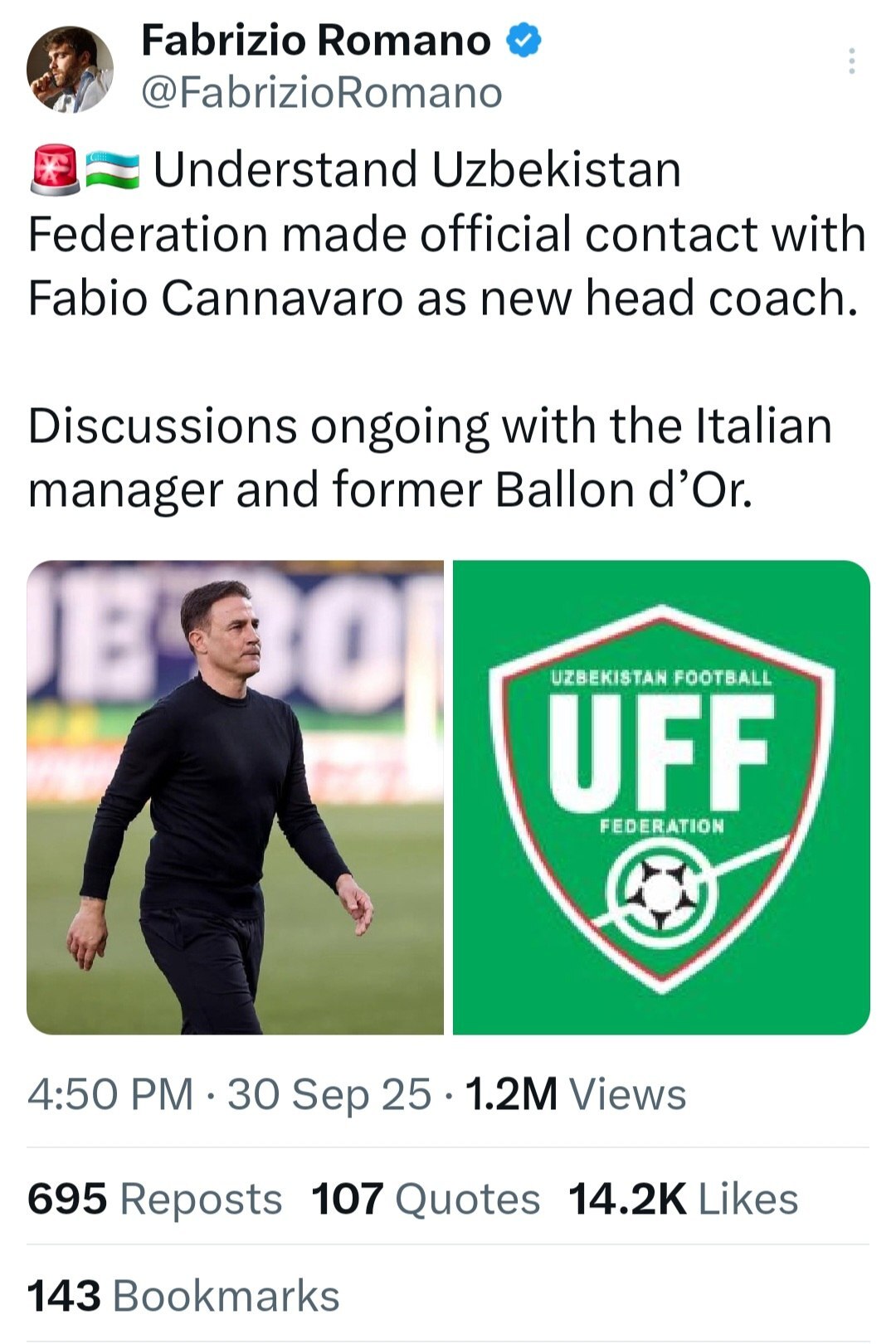Open the Fabrizio Romano display name
896x1344 pixels.
click(315, 41)
